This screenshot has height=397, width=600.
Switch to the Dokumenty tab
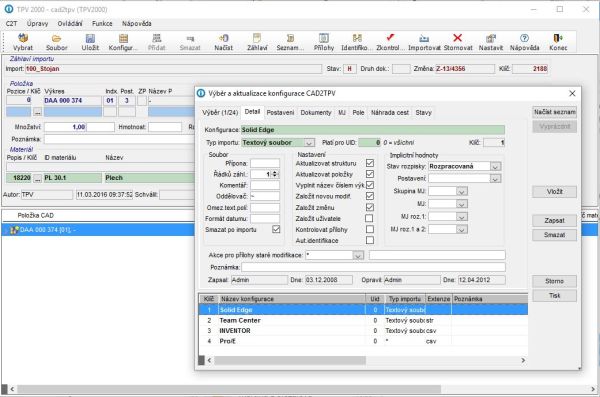316,113
